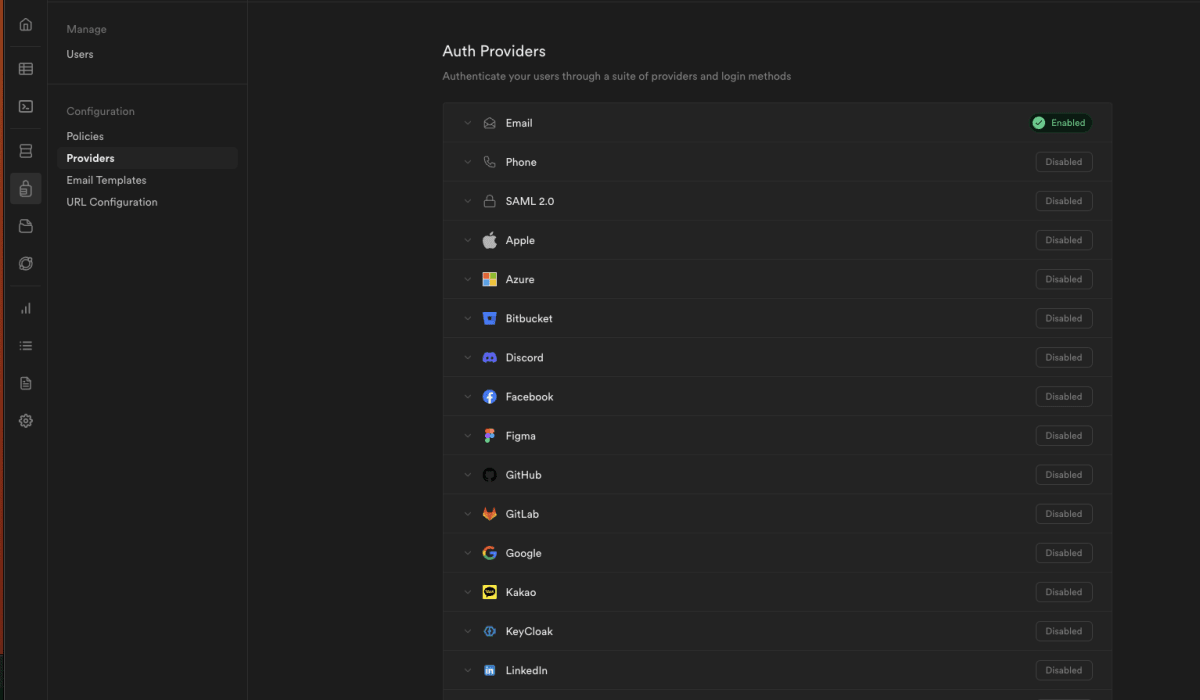The height and width of the screenshot is (700, 1200).
Task: Click the GitHub logo icon
Action: (x=489, y=475)
